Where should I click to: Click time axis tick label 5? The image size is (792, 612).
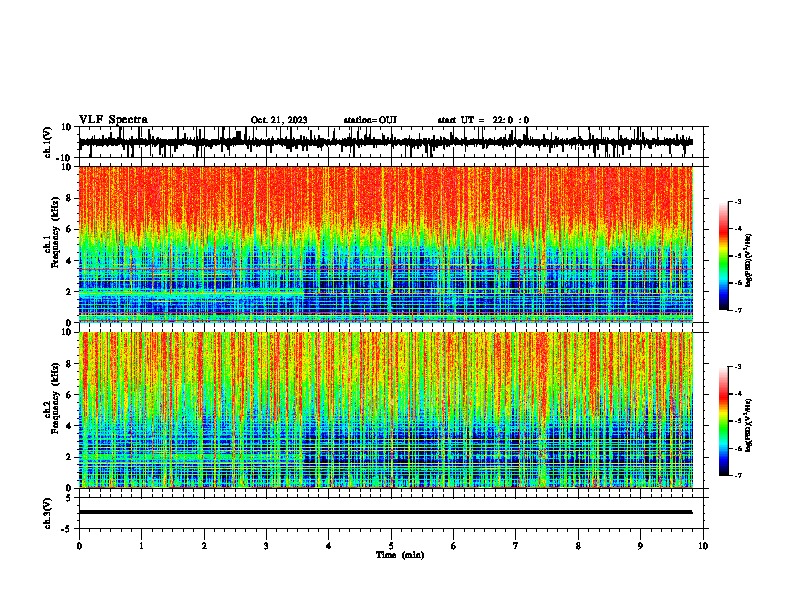click(x=391, y=546)
